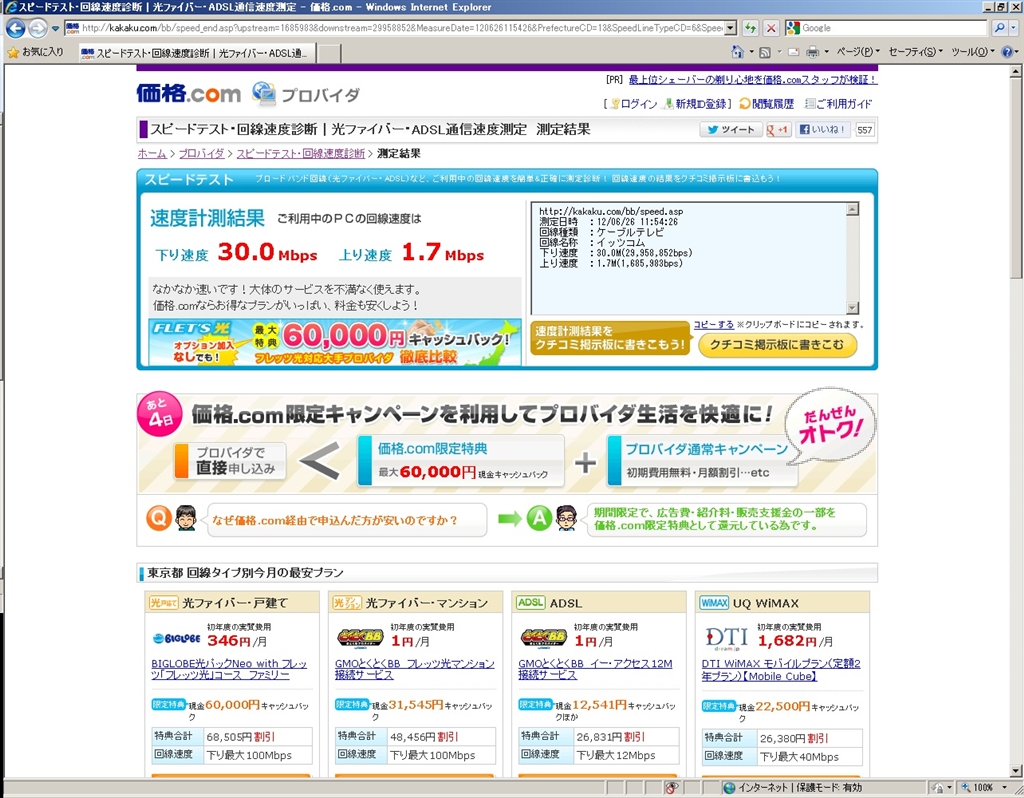This screenshot has width=1024, height=798.
Task: Open the ページ(P) menu
Action: coord(858,52)
